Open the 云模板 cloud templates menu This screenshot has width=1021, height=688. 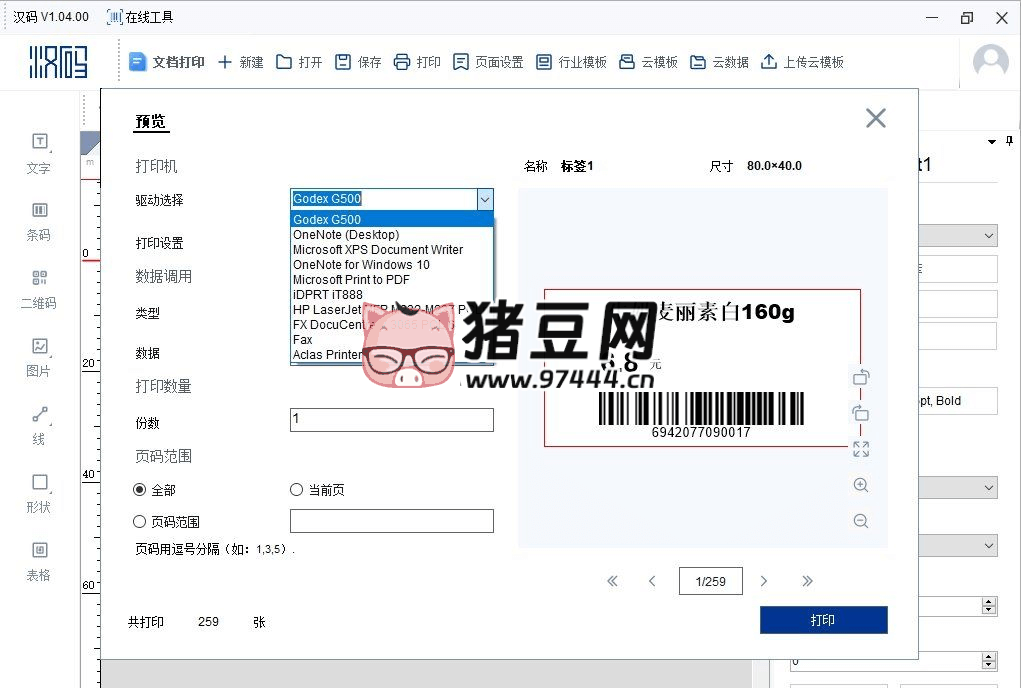[648, 60]
